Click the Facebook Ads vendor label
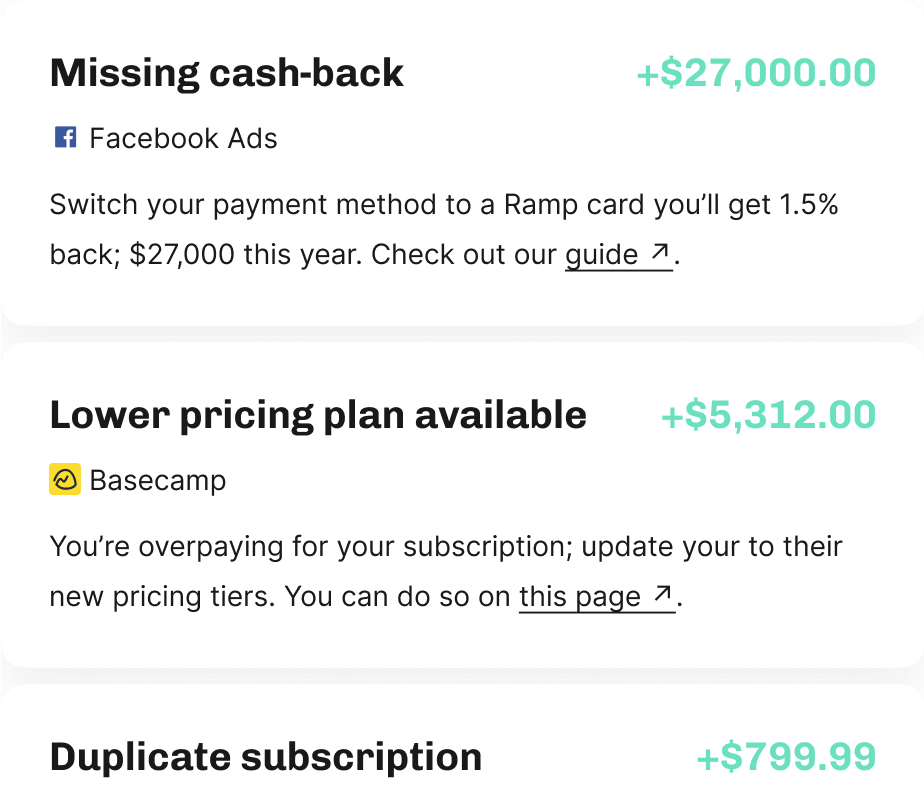Viewport: 924px width, 800px height. click(x=183, y=138)
